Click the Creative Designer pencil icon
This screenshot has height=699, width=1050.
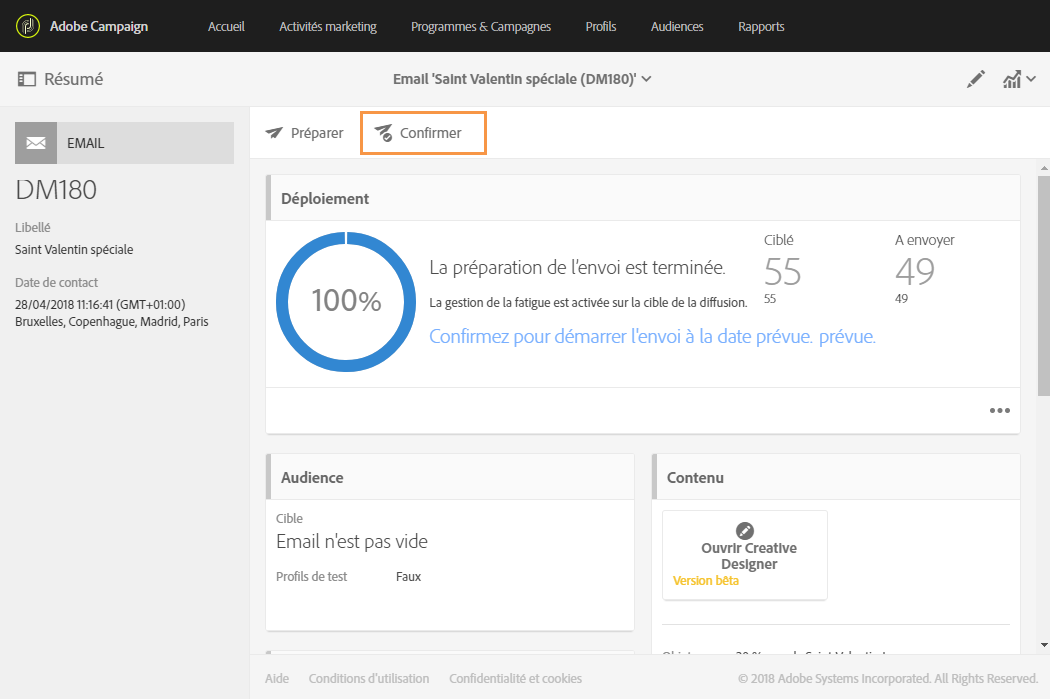[745, 530]
